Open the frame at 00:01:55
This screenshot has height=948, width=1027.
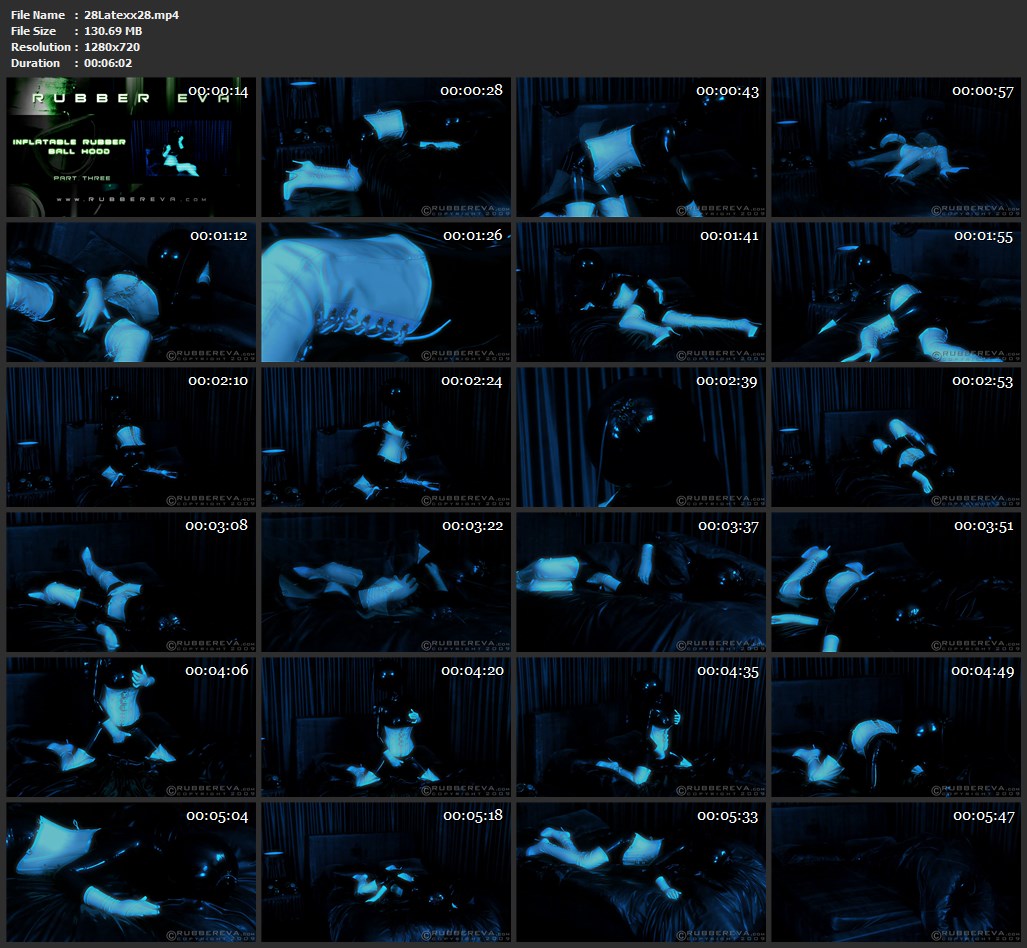click(896, 292)
